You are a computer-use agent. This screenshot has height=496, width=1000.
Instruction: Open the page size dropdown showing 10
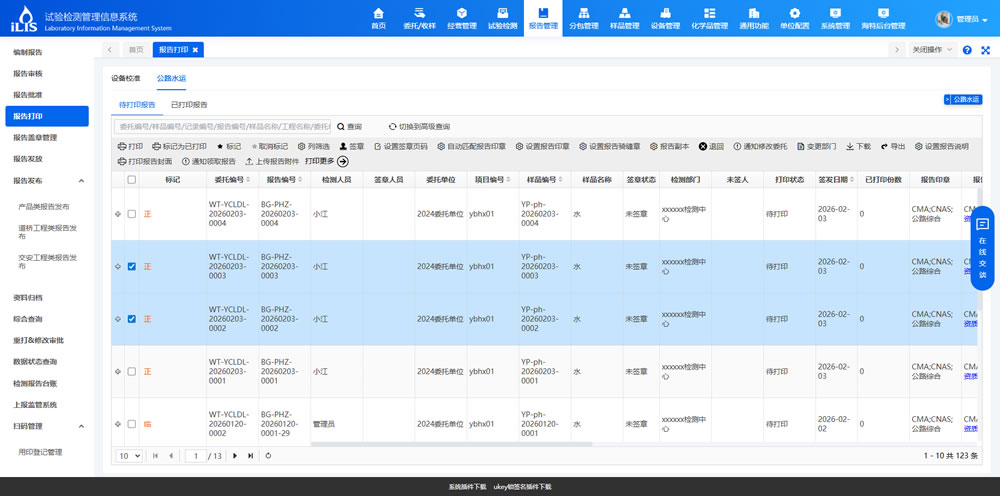pos(129,456)
